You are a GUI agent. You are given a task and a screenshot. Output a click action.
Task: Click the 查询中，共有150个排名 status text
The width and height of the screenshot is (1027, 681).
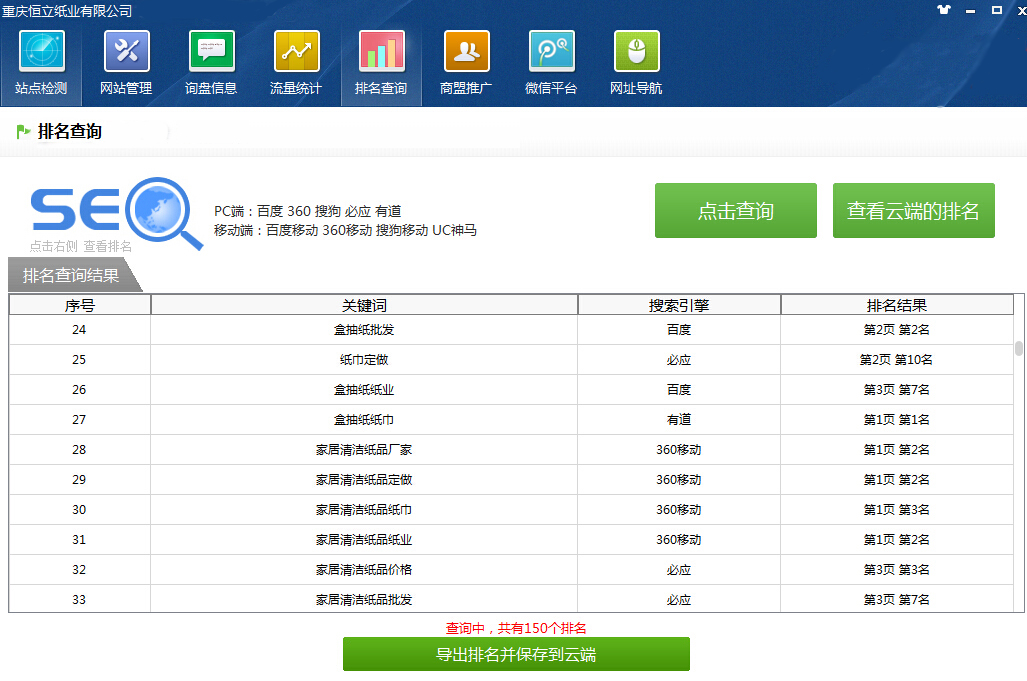(516, 628)
